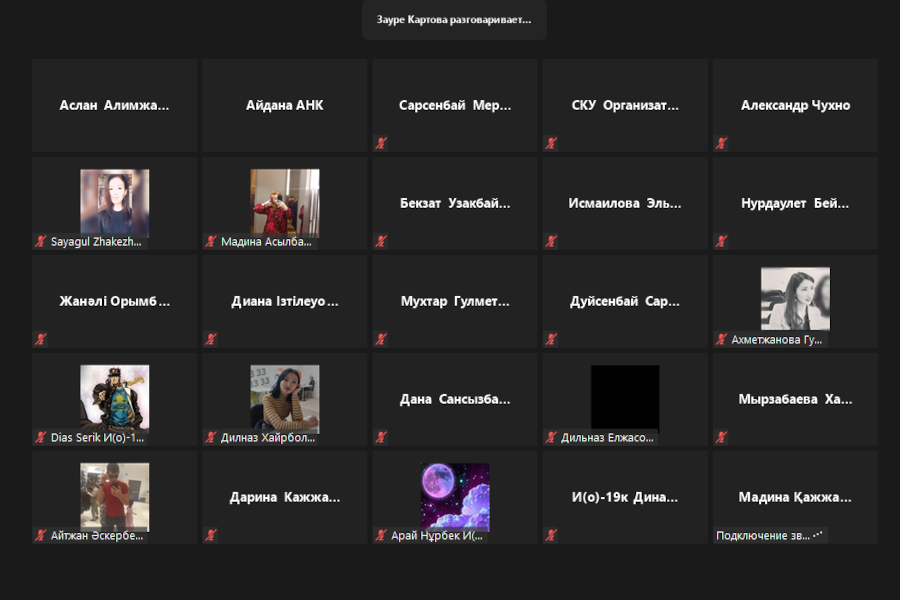Click muted mic icon on Диана Ізтілеуо... tile
The image size is (900, 600).
(211, 339)
